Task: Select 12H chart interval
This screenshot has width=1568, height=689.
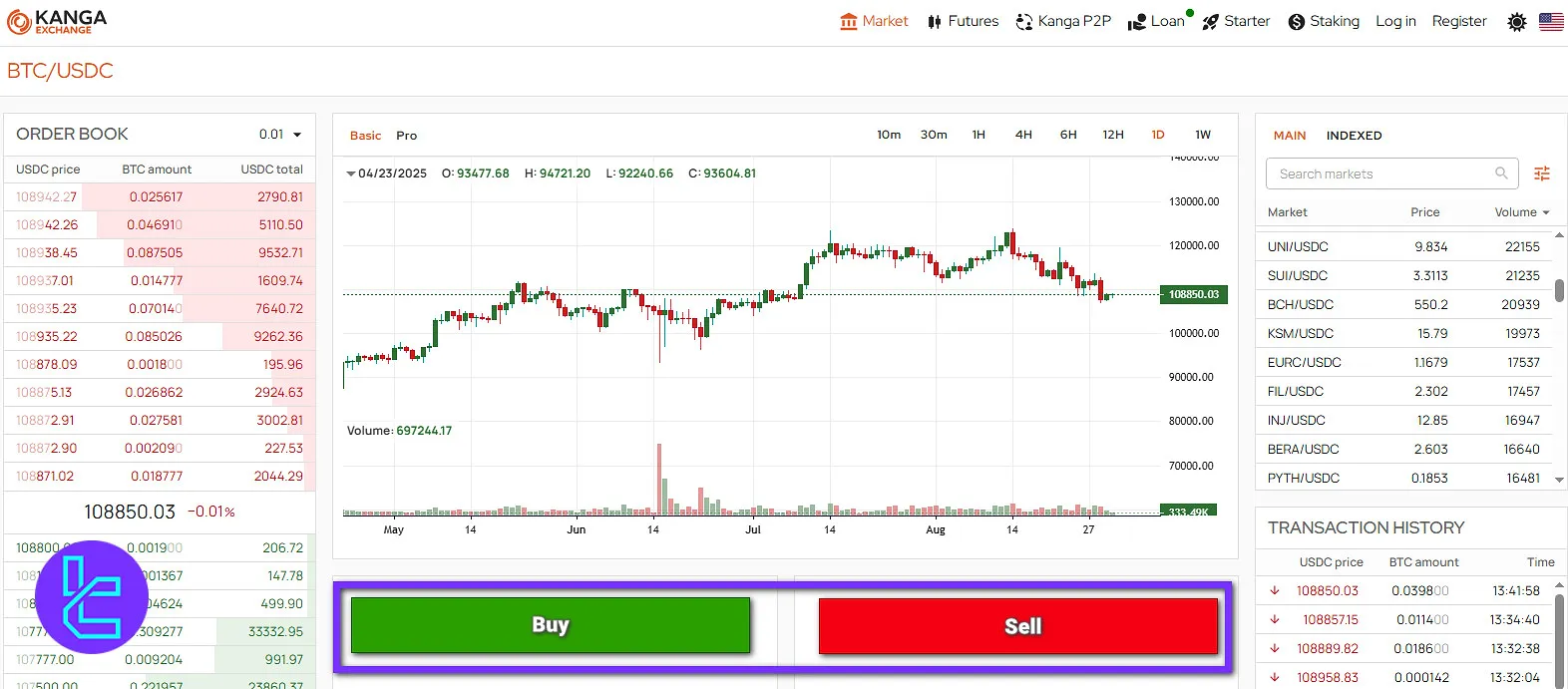Action: pyautogui.click(x=1113, y=135)
